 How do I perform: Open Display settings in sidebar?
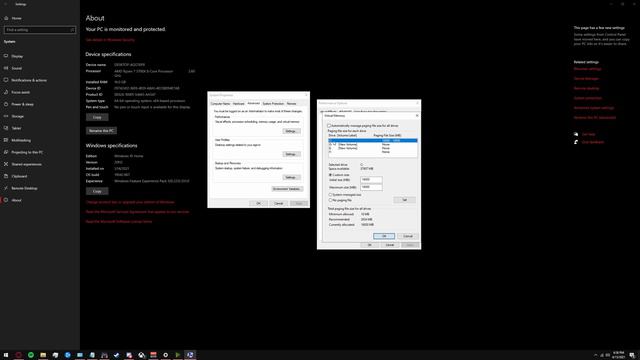coord(17,56)
